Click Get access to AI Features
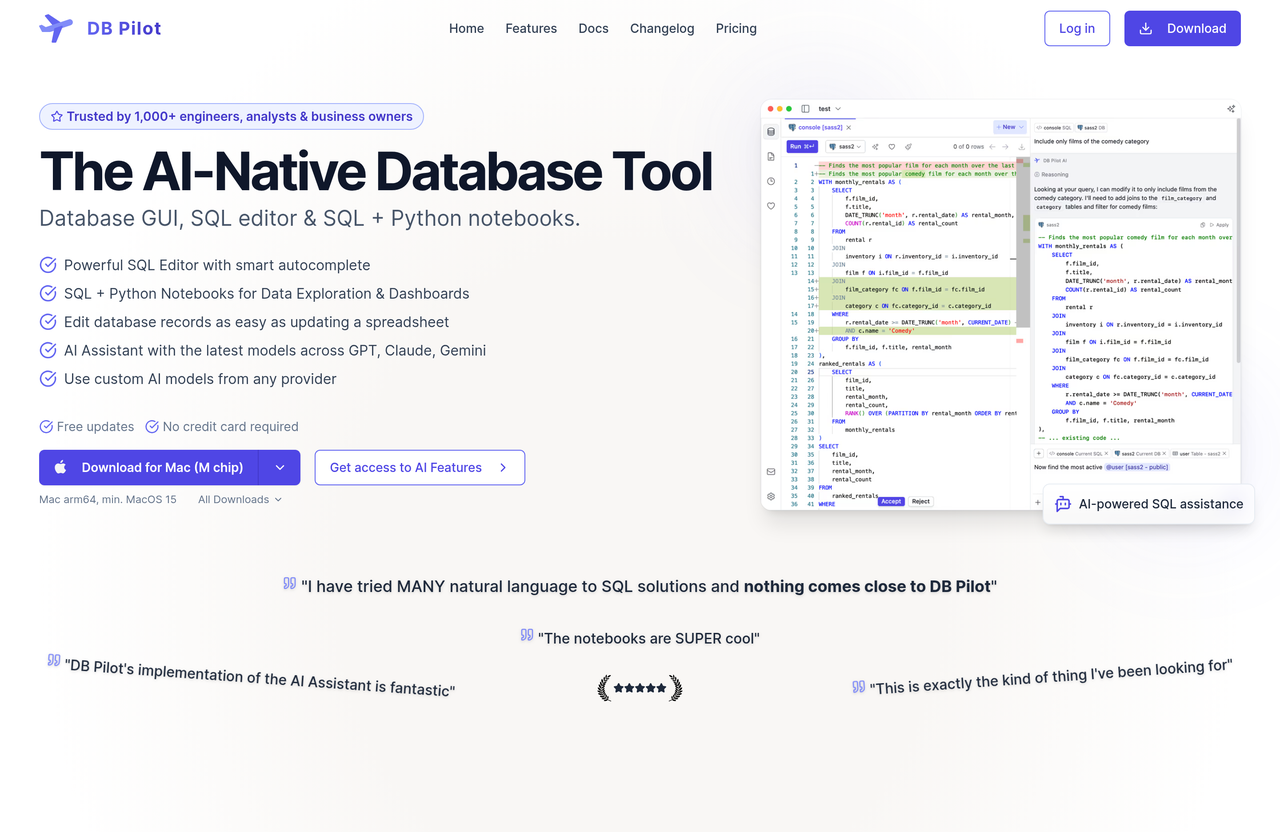Image resolution: width=1280 pixels, height=832 pixels. pyautogui.click(x=420, y=467)
